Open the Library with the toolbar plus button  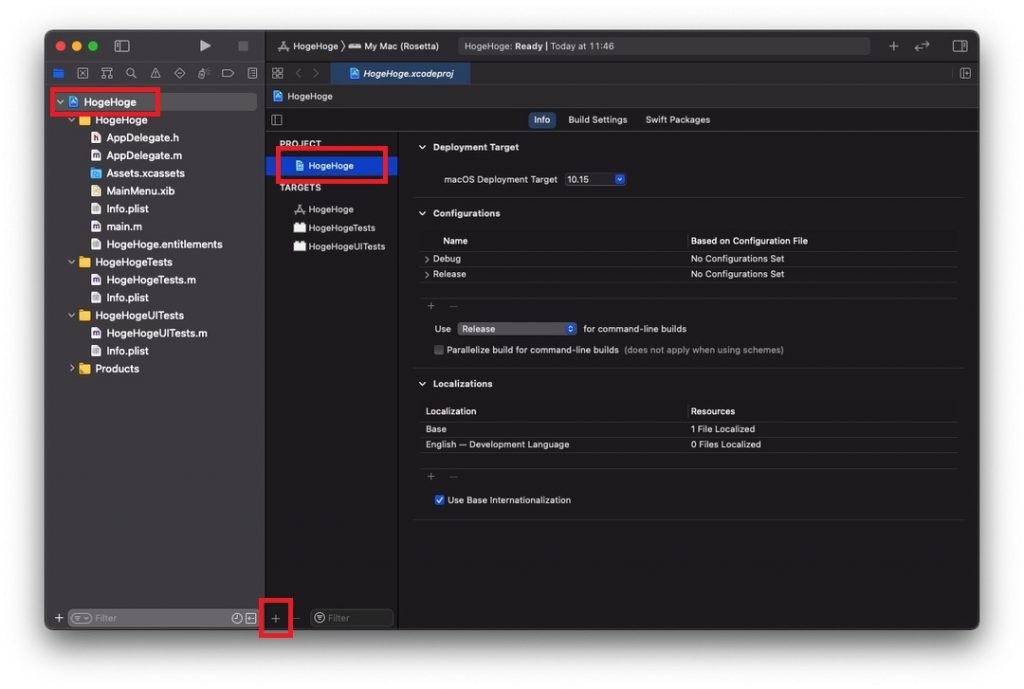(x=893, y=46)
